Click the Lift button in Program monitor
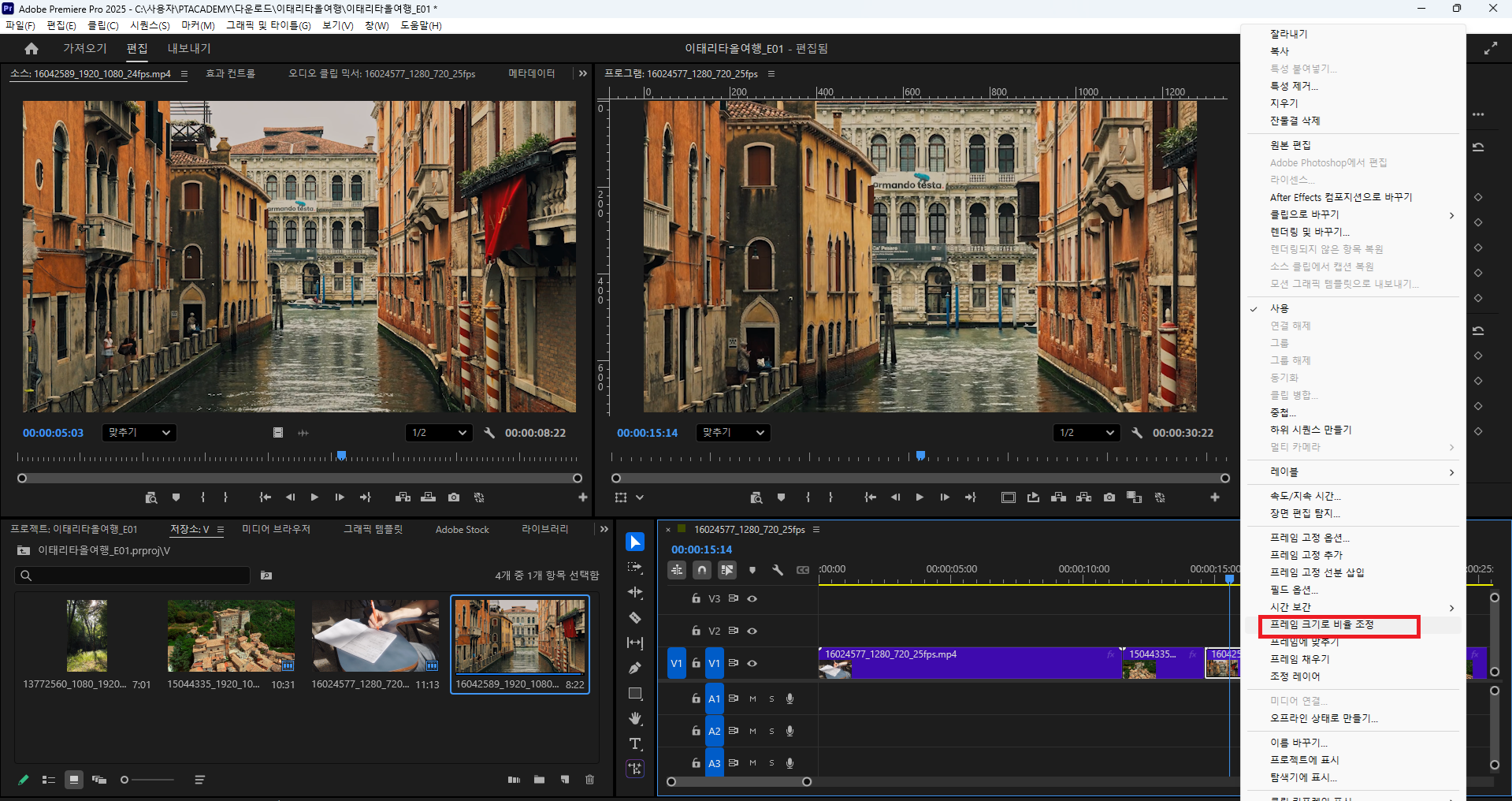This screenshot has height=801, width=1512. 1059,497
